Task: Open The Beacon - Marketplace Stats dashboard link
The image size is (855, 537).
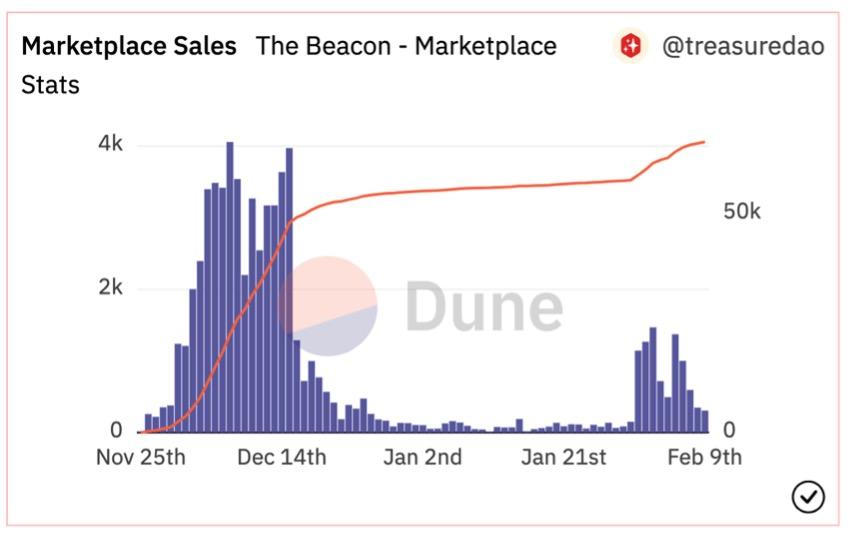Action: (406, 46)
